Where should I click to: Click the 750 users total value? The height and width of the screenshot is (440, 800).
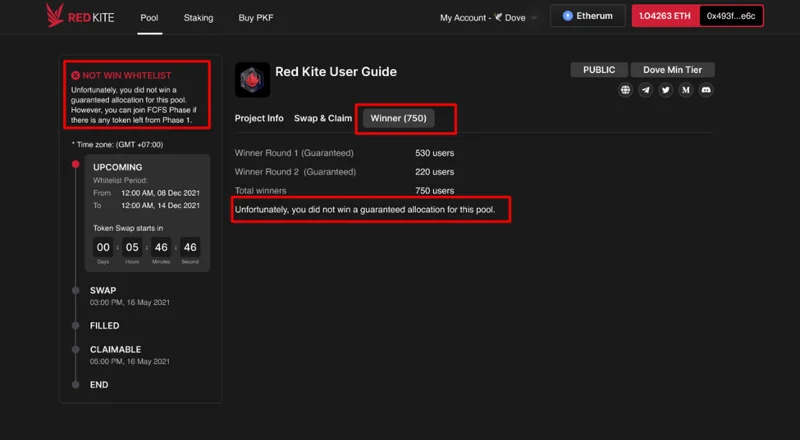pos(434,191)
